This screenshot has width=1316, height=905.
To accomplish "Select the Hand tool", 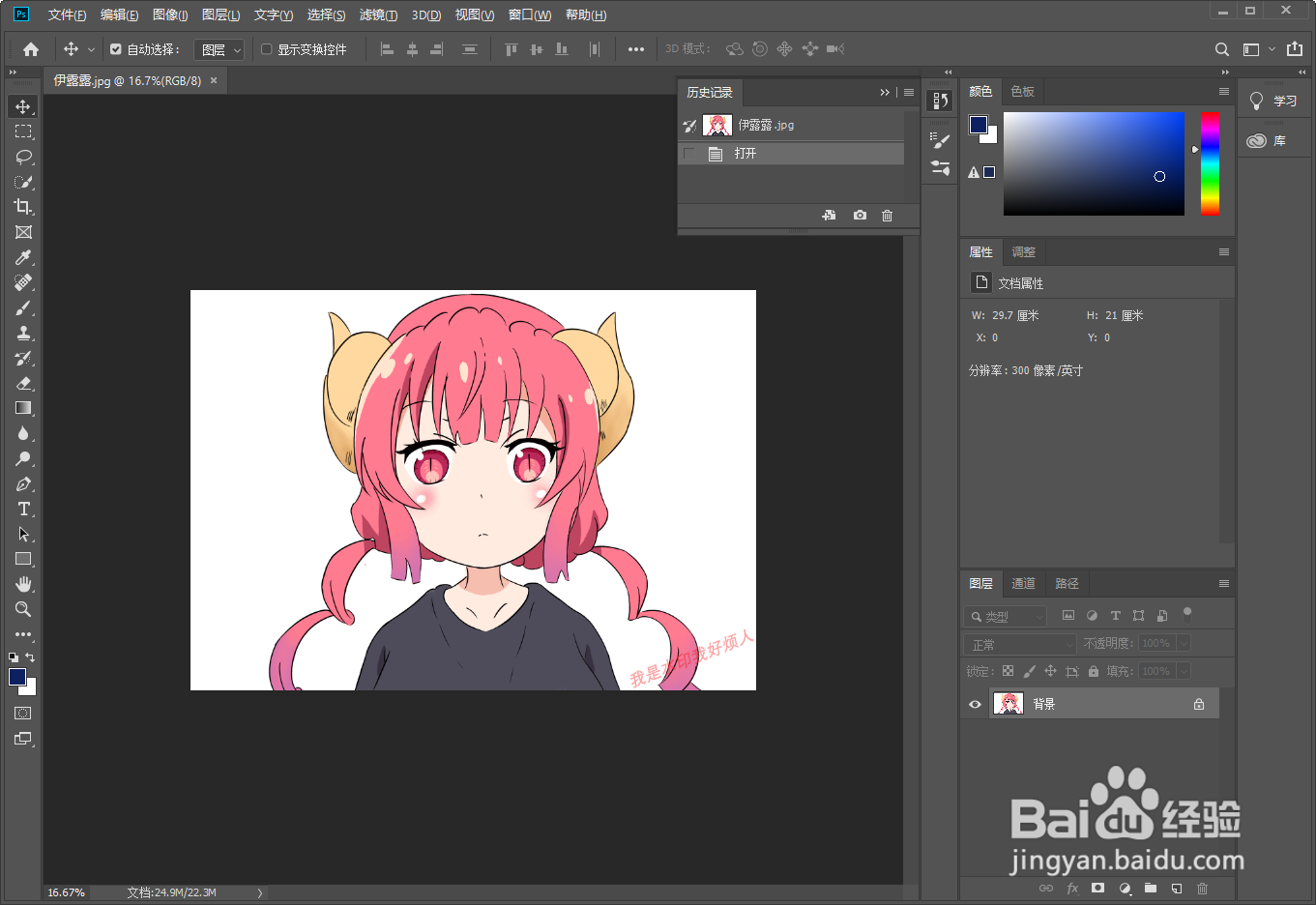I will click(23, 584).
